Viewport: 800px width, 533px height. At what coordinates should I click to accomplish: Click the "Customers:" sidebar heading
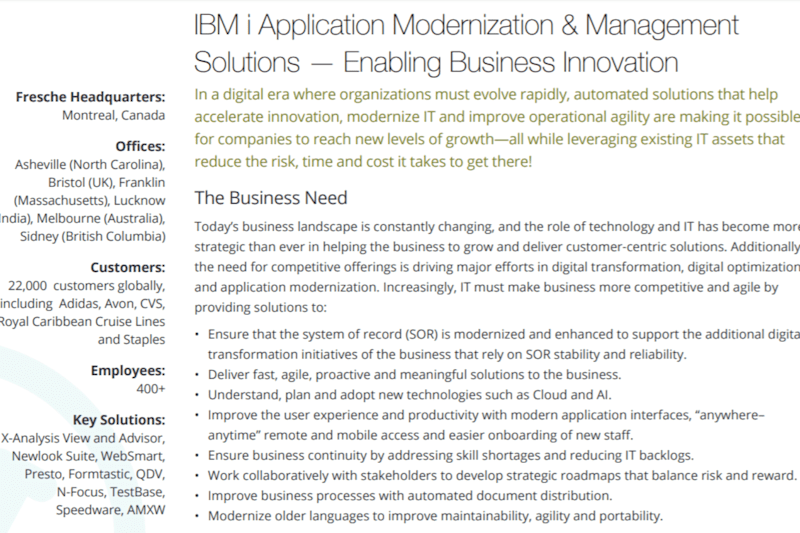click(x=128, y=267)
